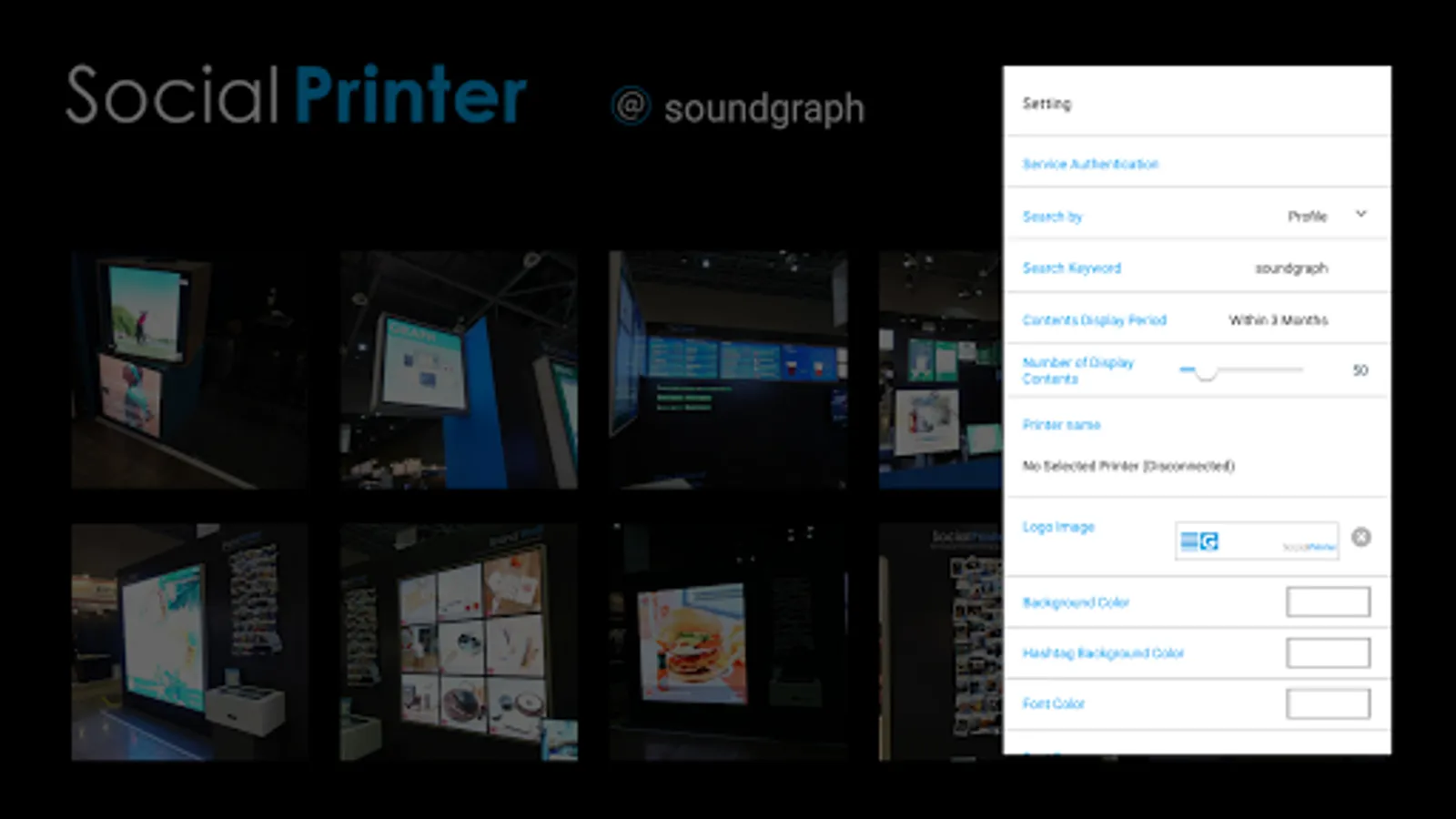Screen dimensions: 1456x819
Task: Click the logo image preview thumbnail
Action: click(x=1256, y=540)
